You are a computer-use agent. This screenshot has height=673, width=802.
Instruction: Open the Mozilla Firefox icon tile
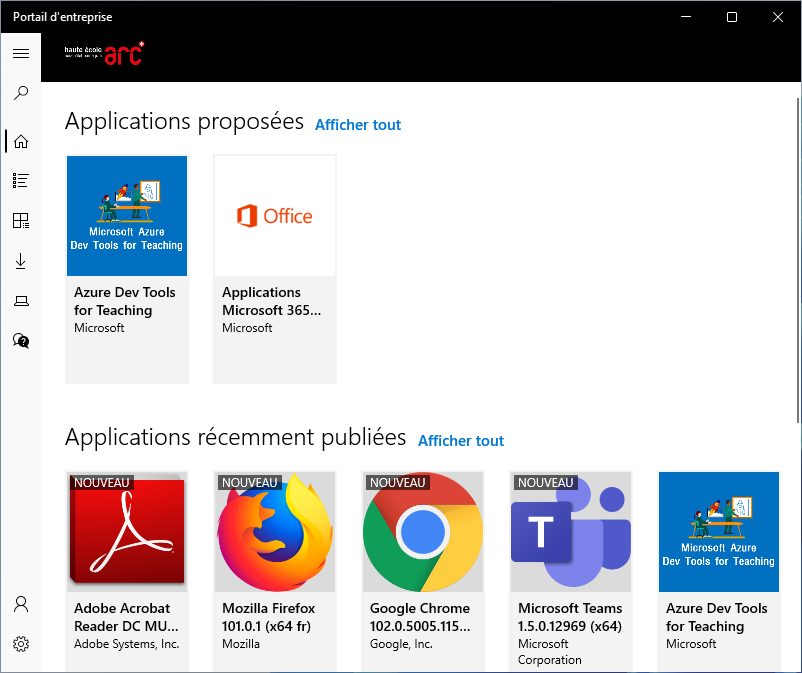pyautogui.click(x=275, y=532)
